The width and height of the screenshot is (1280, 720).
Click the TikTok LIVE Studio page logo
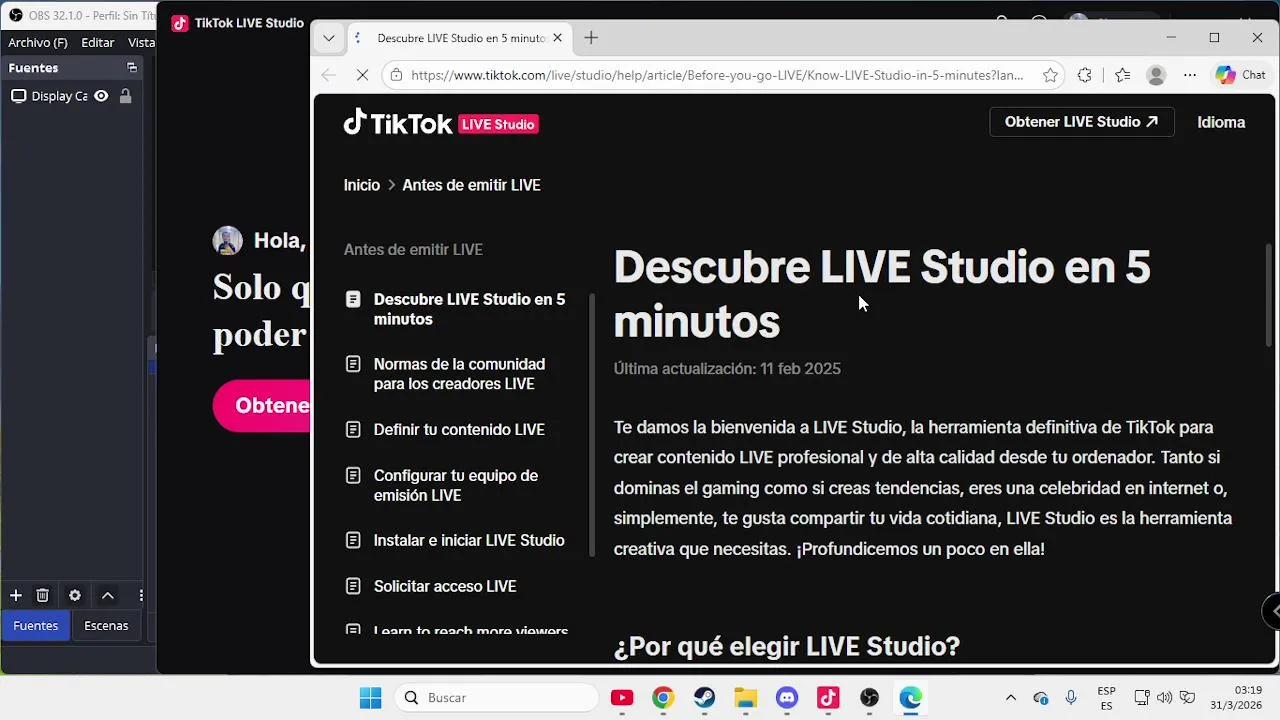click(x=441, y=123)
